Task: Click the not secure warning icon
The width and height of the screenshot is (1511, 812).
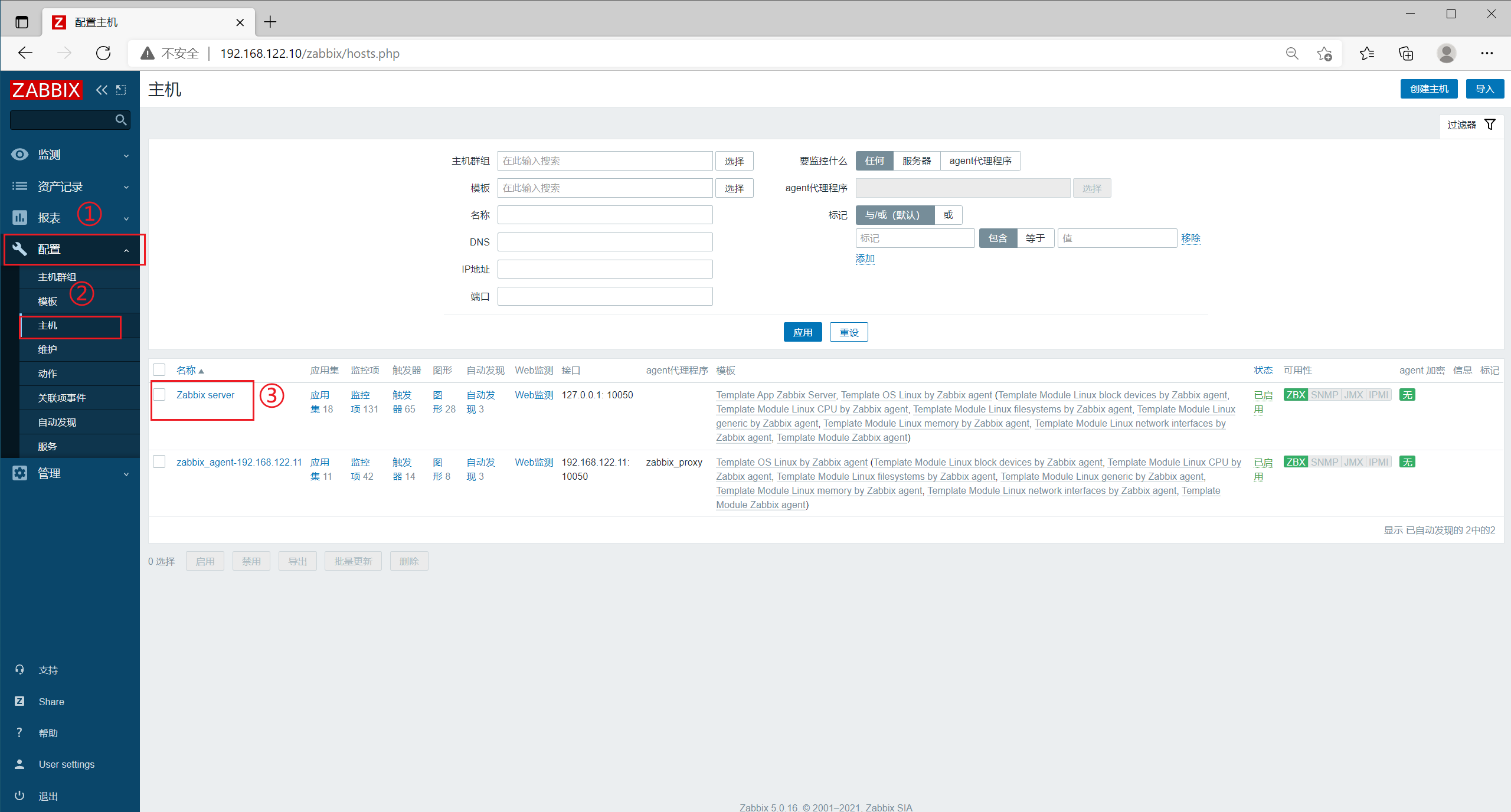Action: pos(148,54)
